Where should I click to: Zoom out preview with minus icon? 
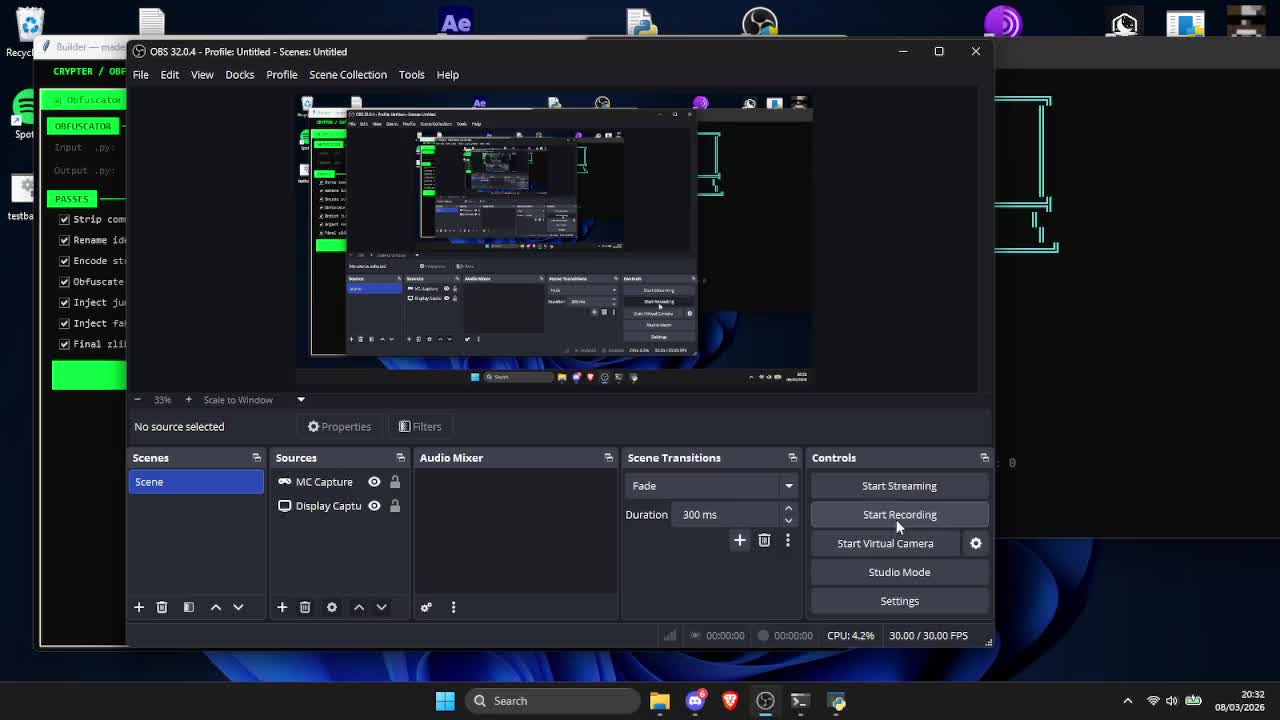(x=138, y=400)
